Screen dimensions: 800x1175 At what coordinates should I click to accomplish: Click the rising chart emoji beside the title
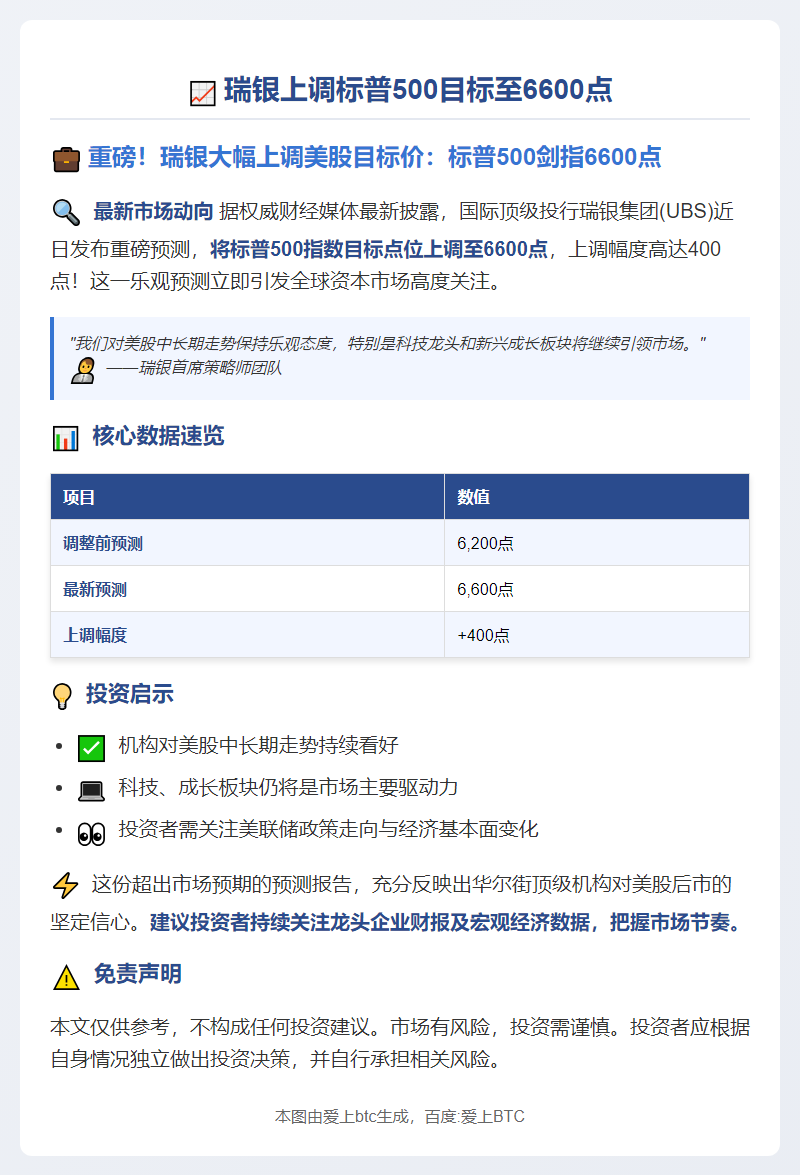point(202,93)
